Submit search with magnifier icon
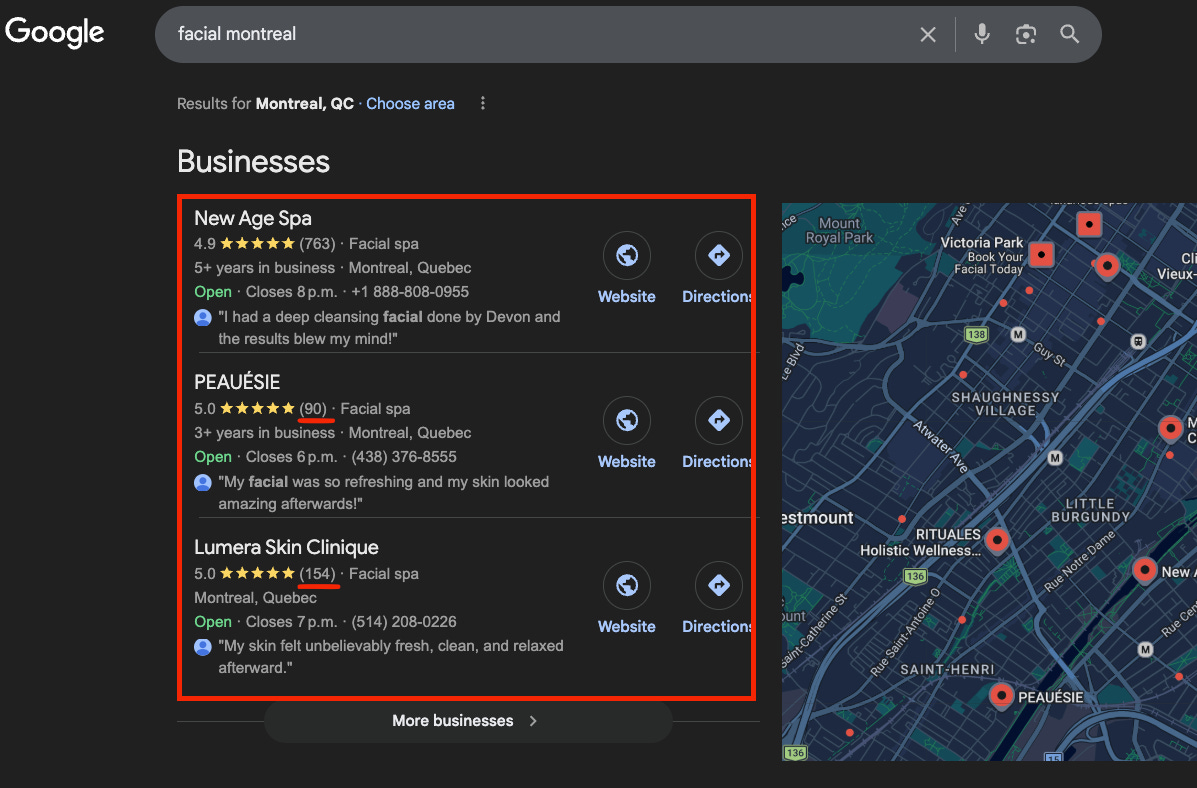Screen dimensions: 1197x788 [x=1070, y=34]
